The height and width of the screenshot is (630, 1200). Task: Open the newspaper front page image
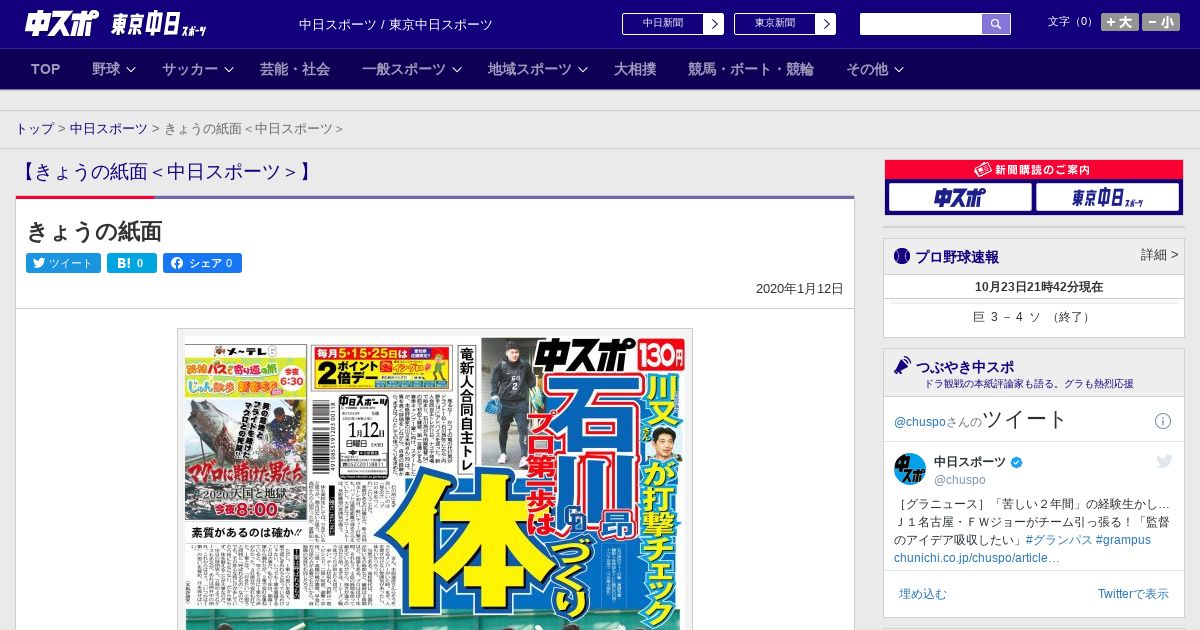[x=435, y=480]
